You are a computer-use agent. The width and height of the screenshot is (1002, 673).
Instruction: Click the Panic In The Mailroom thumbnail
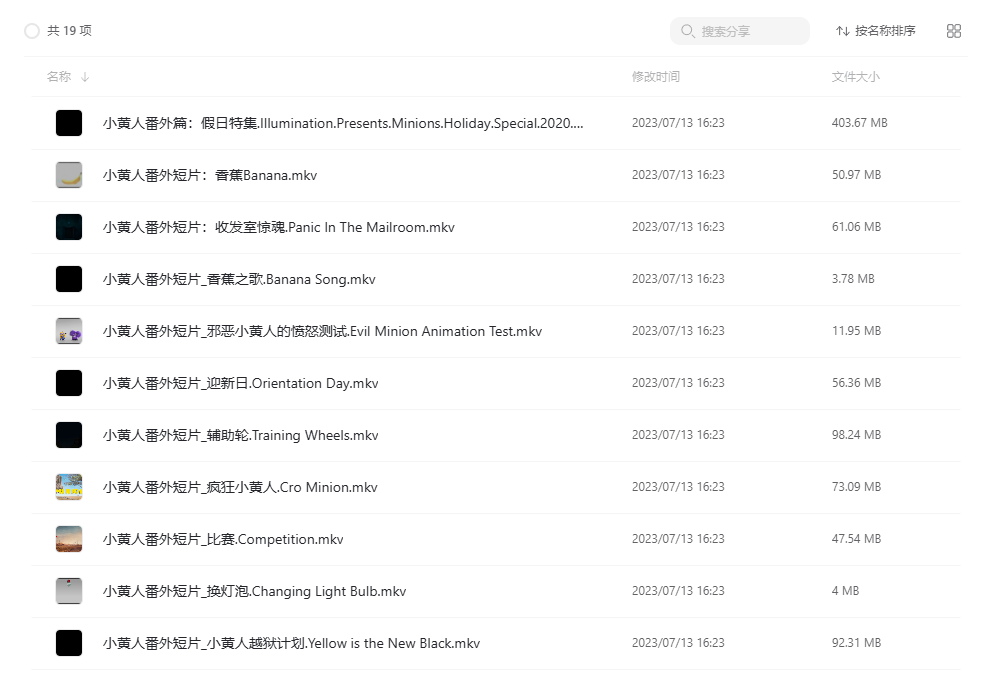pos(69,227)
